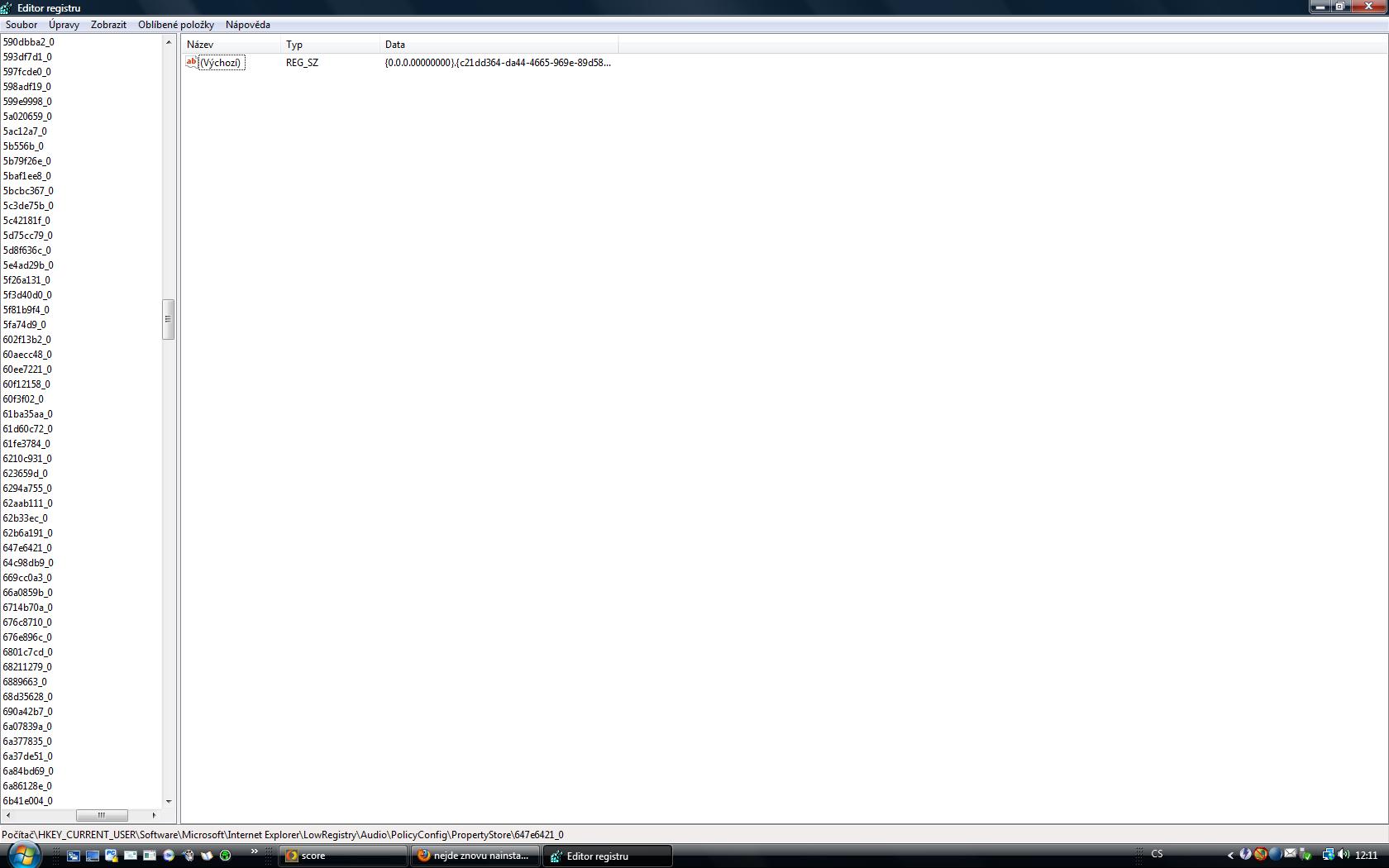Select the 623659d_0 registry key
This screenshot has height=868, width=1389.
(25, 474)
